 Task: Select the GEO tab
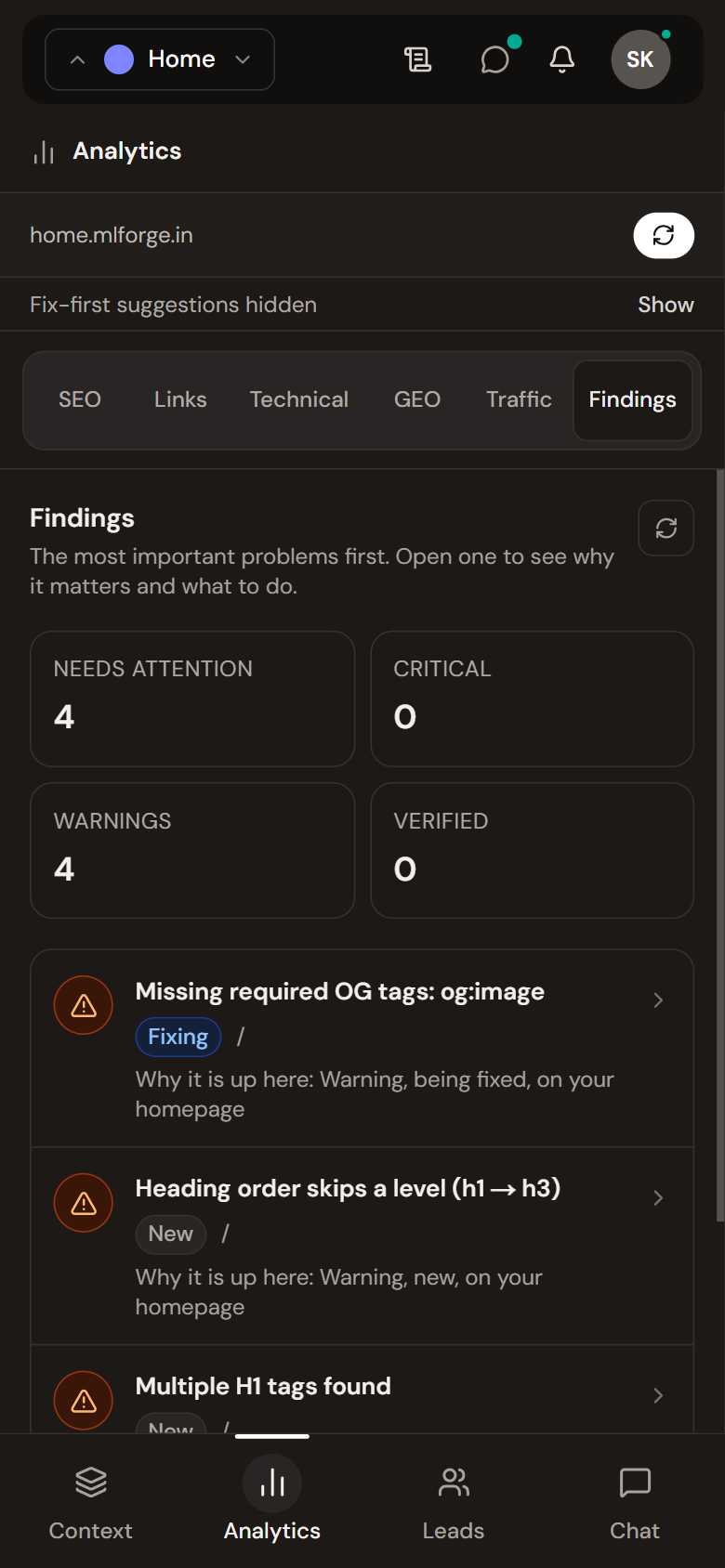click(x=417, y=399)
